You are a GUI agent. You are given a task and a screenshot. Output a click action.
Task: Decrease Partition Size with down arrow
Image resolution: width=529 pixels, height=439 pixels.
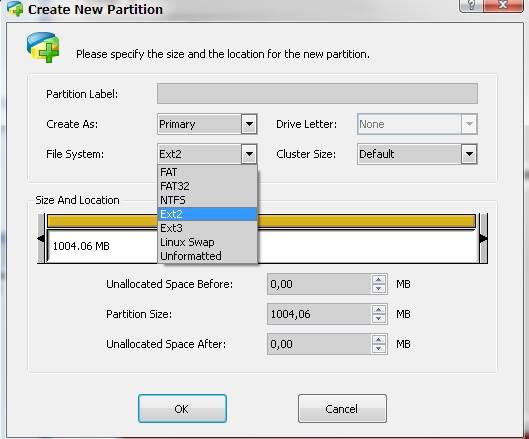[x=379, y=319]
